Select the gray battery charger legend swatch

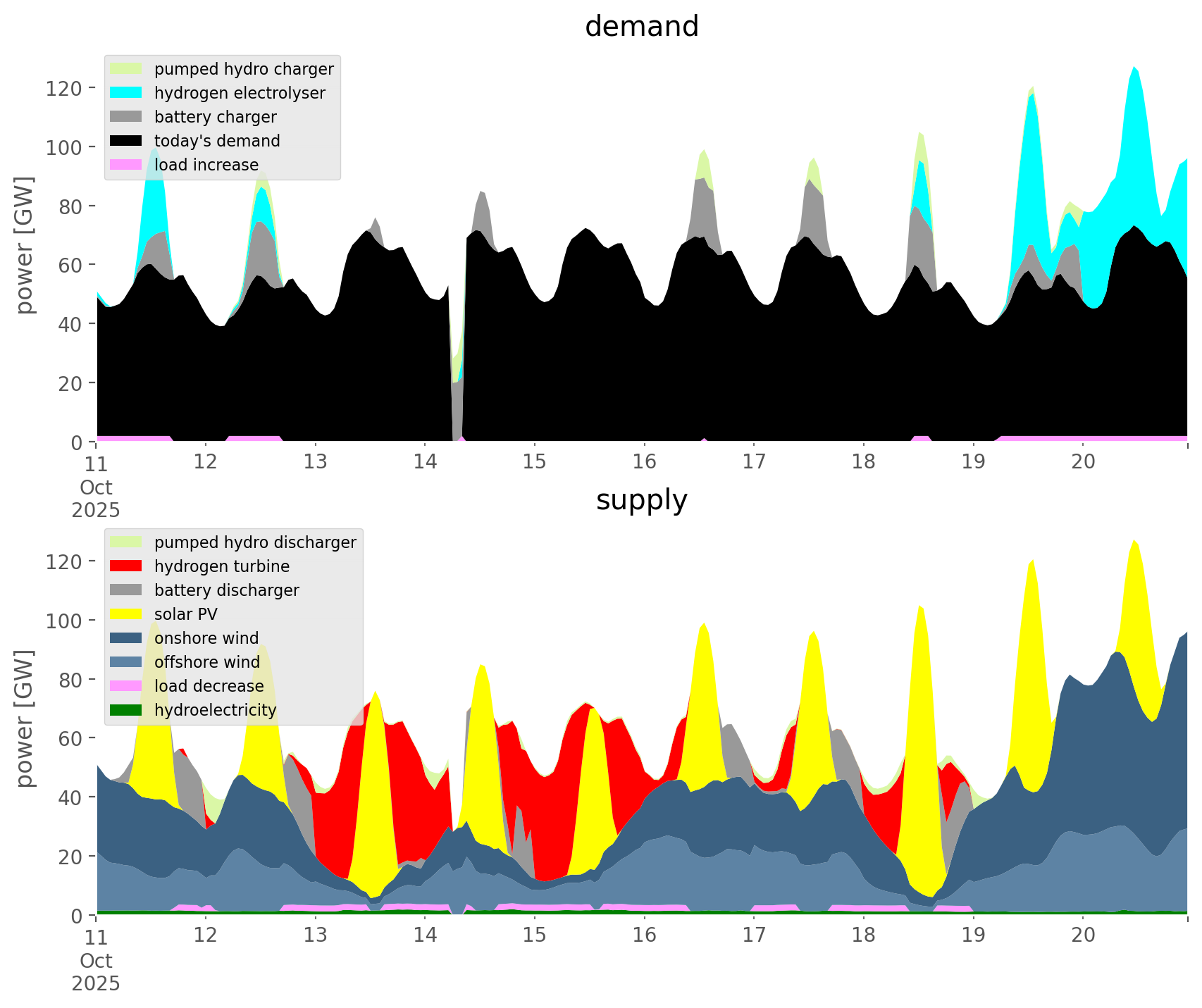pyautogui.click(x=126, y=117)
